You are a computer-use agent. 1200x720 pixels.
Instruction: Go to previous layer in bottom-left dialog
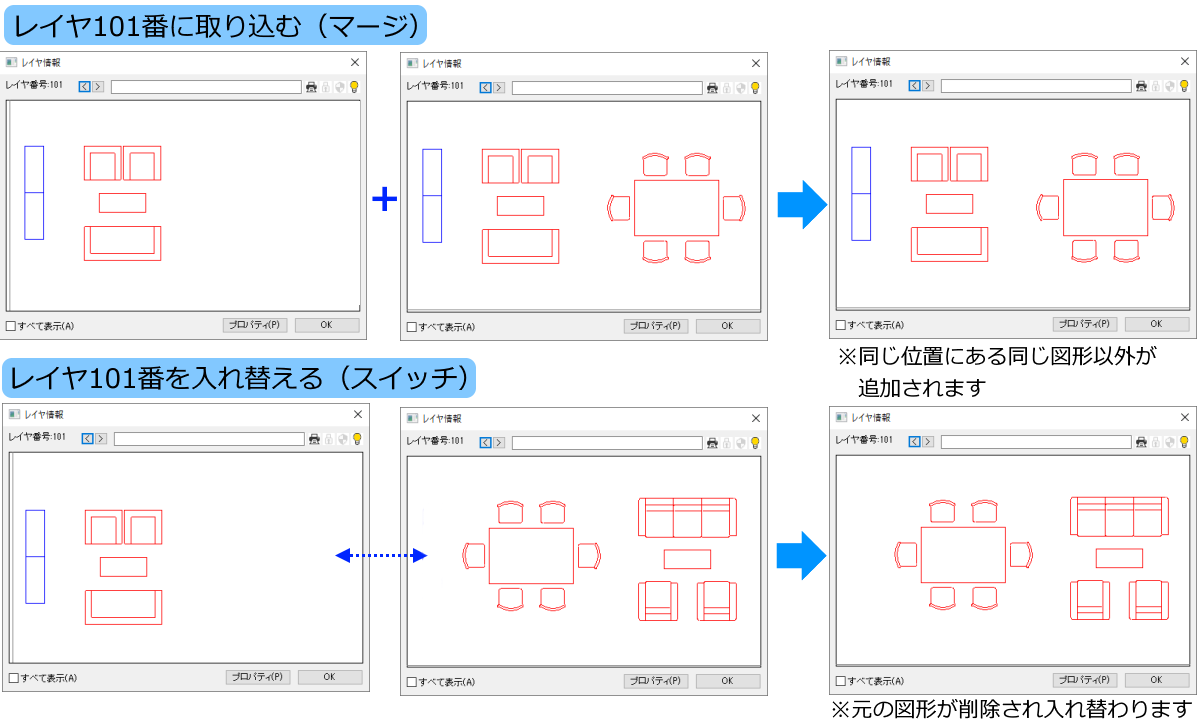[x=88, y=439]
